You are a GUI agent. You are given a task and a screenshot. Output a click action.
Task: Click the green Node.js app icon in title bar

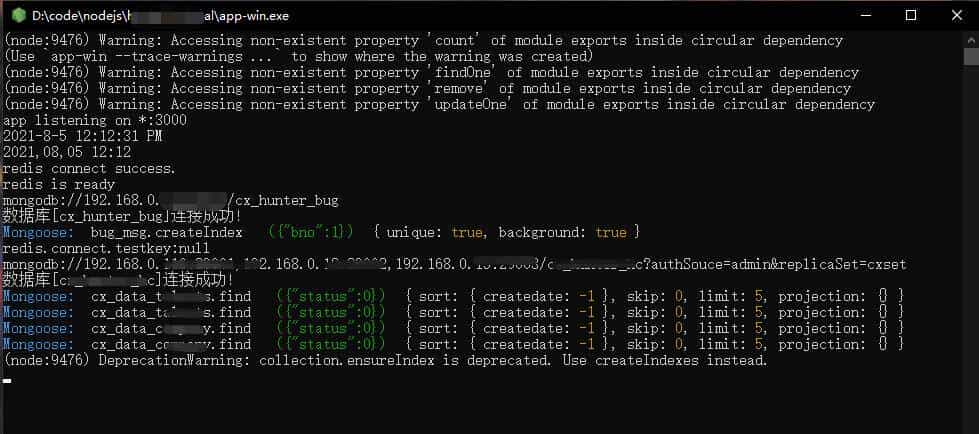click(x=18, y=15)
